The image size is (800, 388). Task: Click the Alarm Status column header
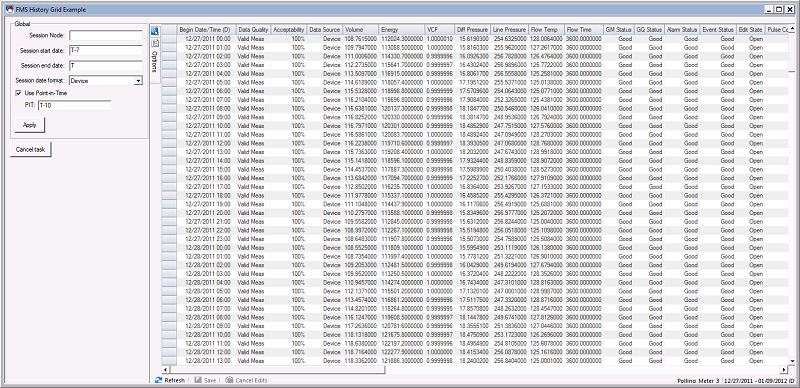683,30
